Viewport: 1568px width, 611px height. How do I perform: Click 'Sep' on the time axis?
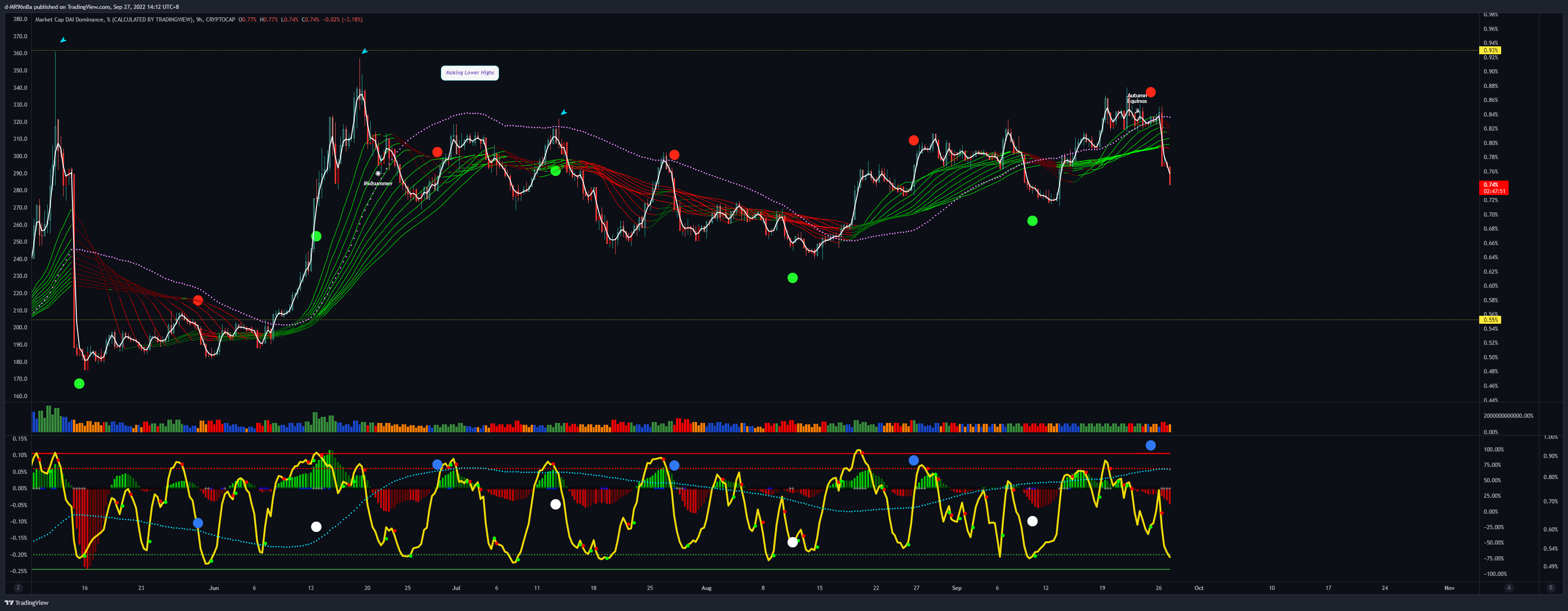coord(956,588)
